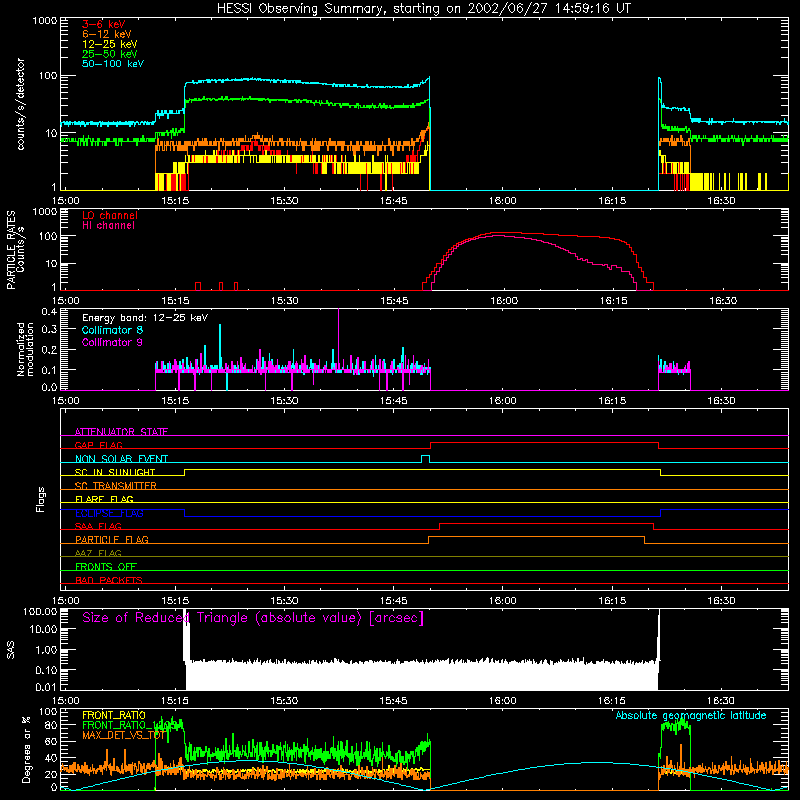Screen dimensions: 800x800
Task: Click the vertical 'Flags' axis title
Action: point(41,499)
